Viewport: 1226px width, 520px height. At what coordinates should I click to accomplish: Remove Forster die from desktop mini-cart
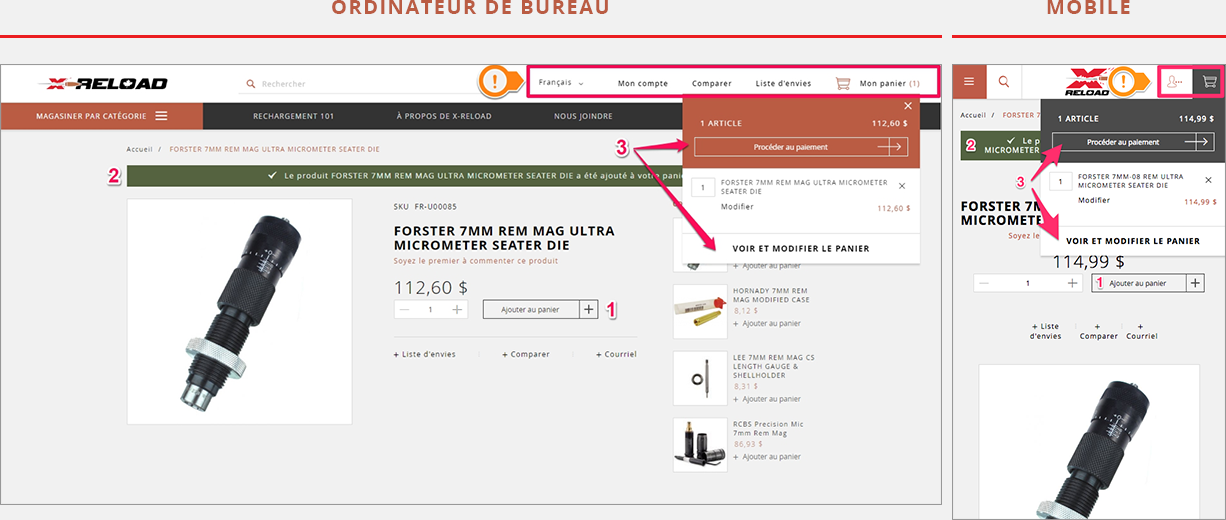point(902,185)
